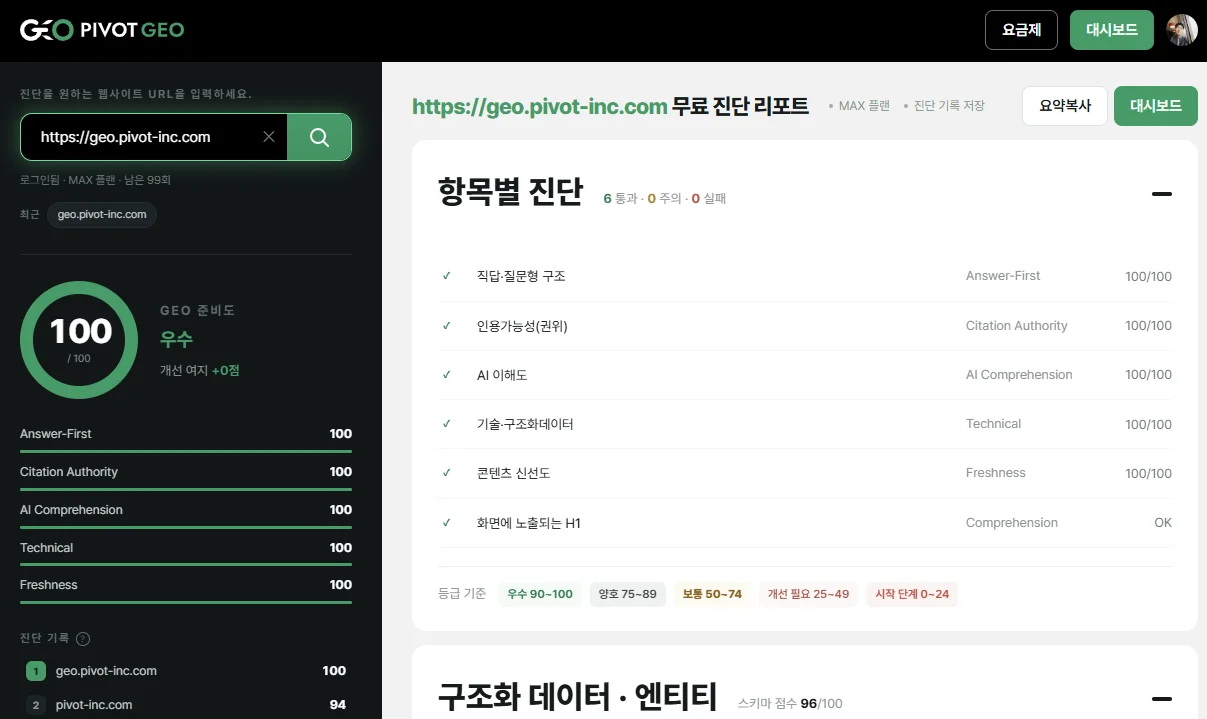This screenshot has width=1207, height=719.
Task: Select the 직답·질문형 구조 row
Action: coord(805,276)
